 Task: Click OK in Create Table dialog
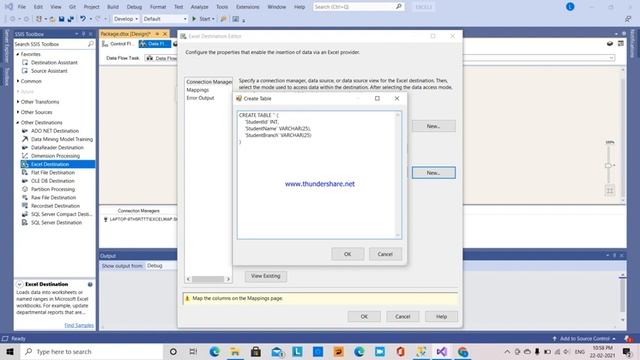click(347, 254)
